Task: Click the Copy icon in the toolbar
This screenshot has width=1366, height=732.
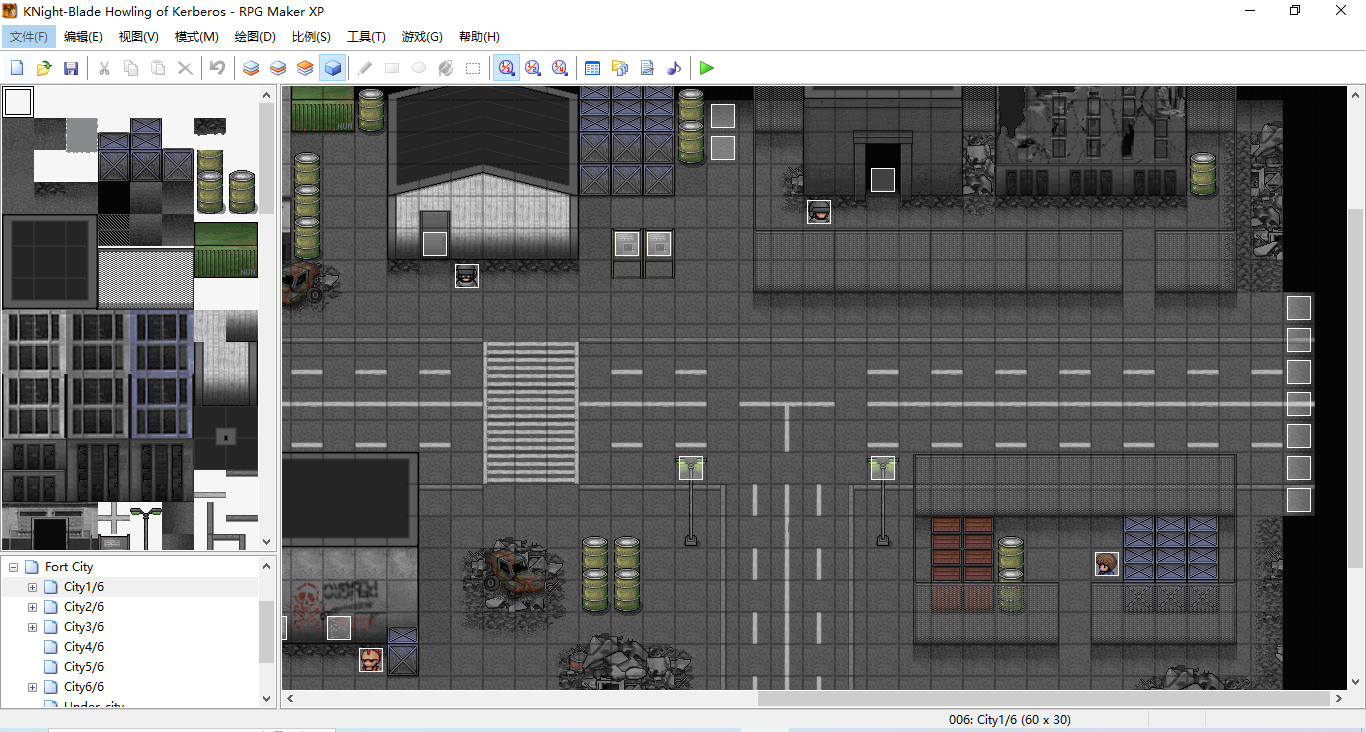Action: point(131,68)
